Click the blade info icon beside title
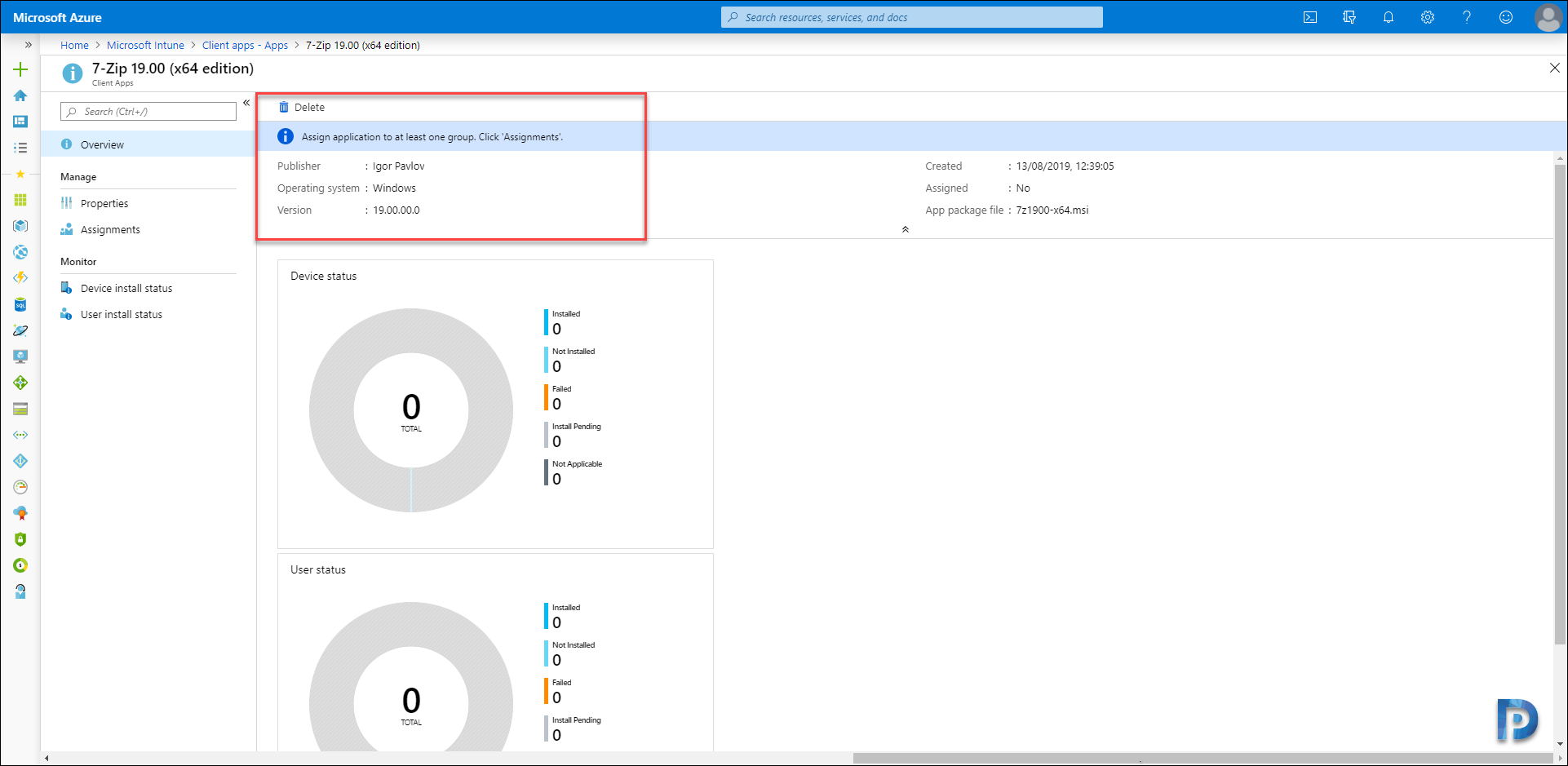1568x766 pixels. [x=73, y=73]
